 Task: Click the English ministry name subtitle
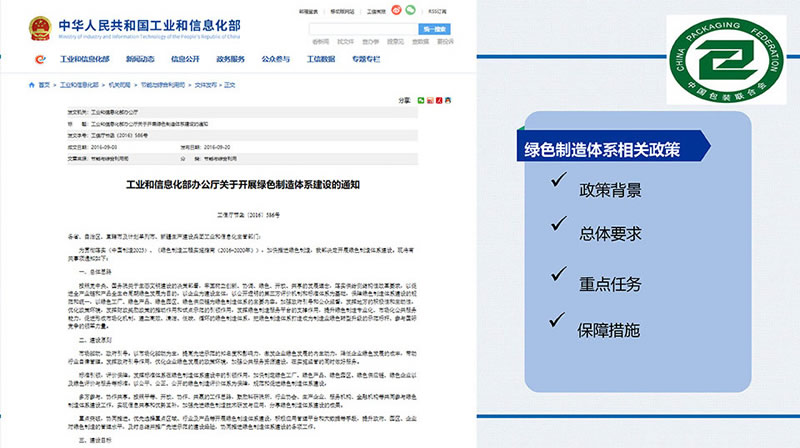149,37
